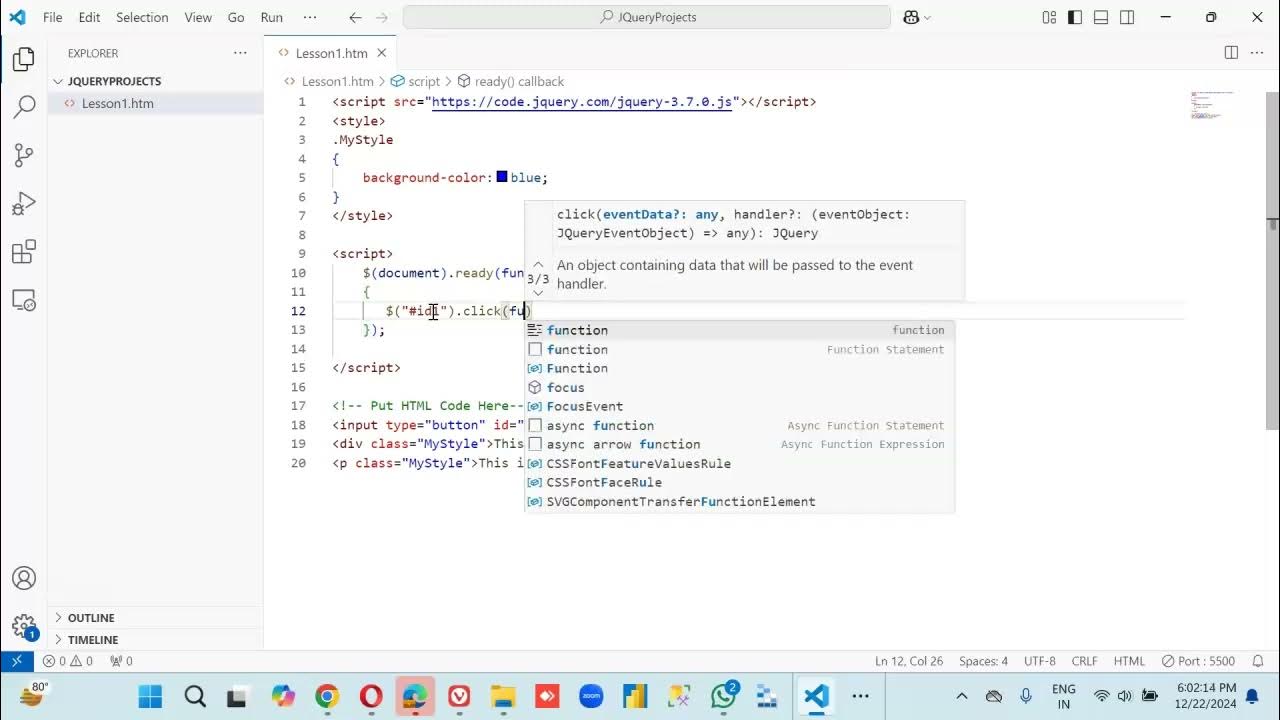Open Windows Start menu

pyautogui.click(x=150, y=696)
